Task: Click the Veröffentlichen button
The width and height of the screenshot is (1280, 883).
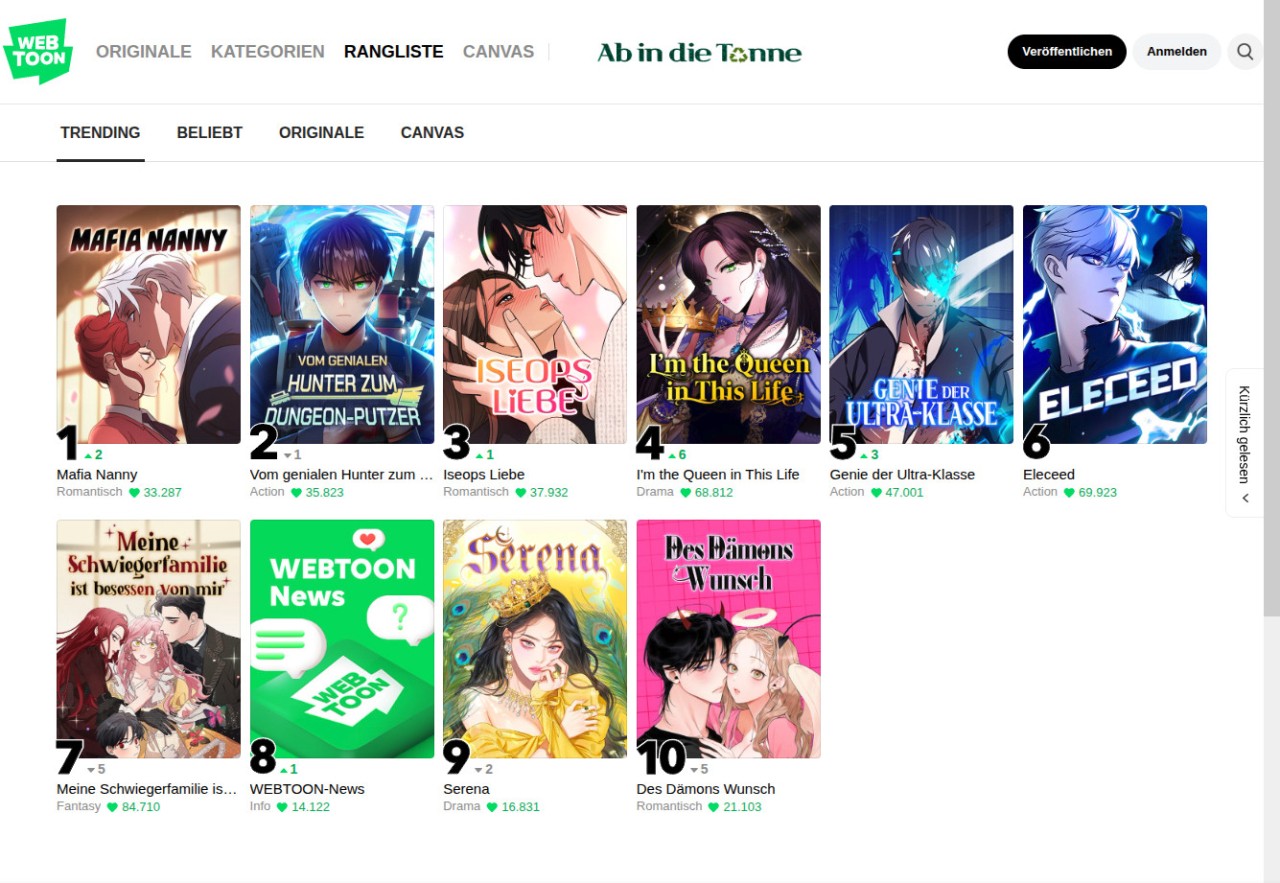Action: (1067, 51)
